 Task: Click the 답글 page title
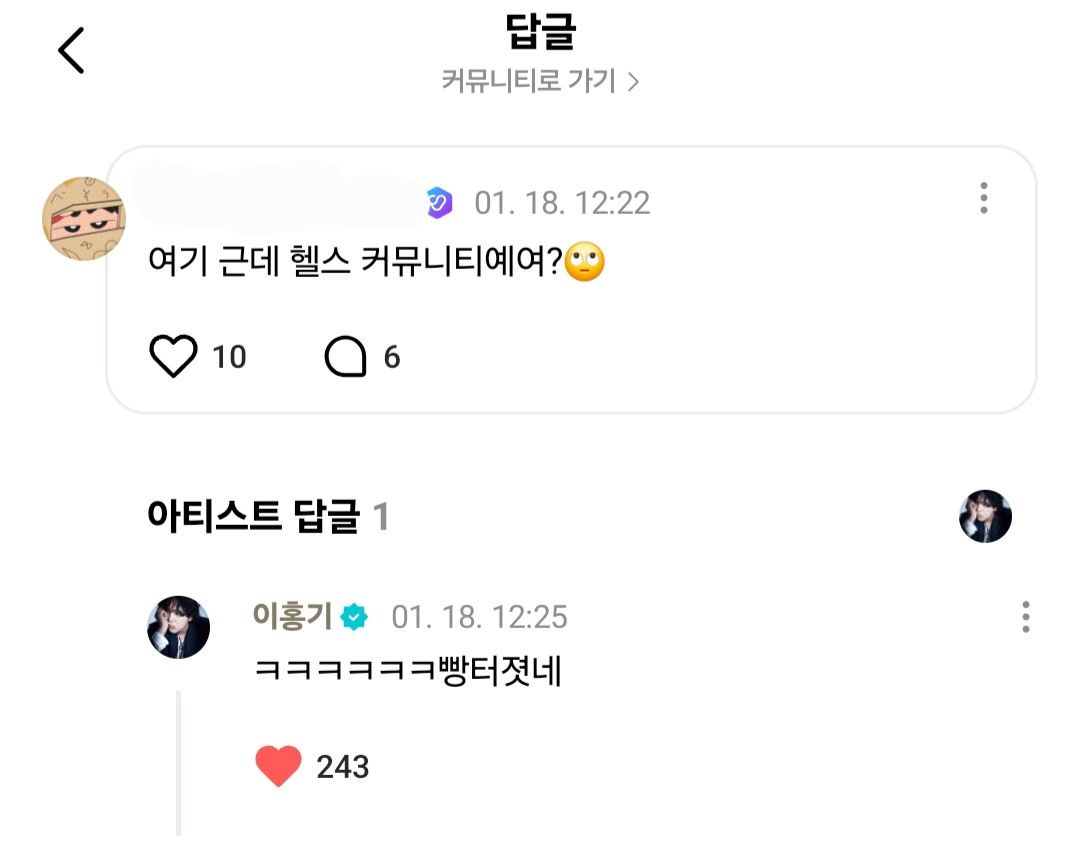540,32
